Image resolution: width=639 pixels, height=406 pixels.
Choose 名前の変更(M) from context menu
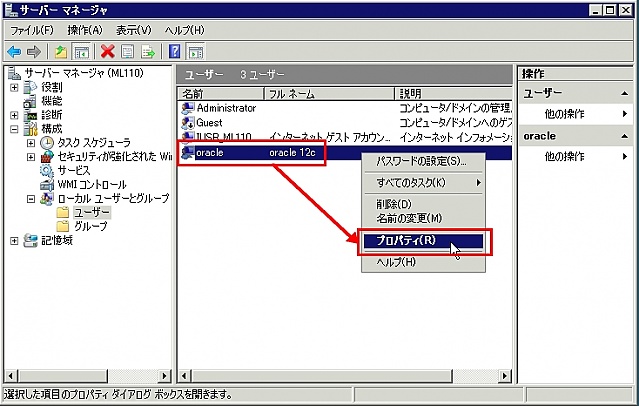coord(423,218)
